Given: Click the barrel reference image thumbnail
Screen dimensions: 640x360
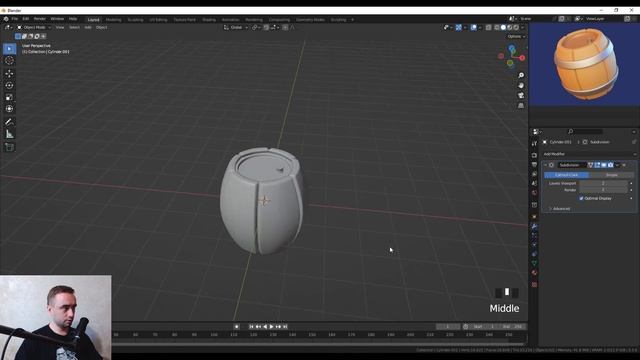Looking at the screenshot, I should point(584,64).
